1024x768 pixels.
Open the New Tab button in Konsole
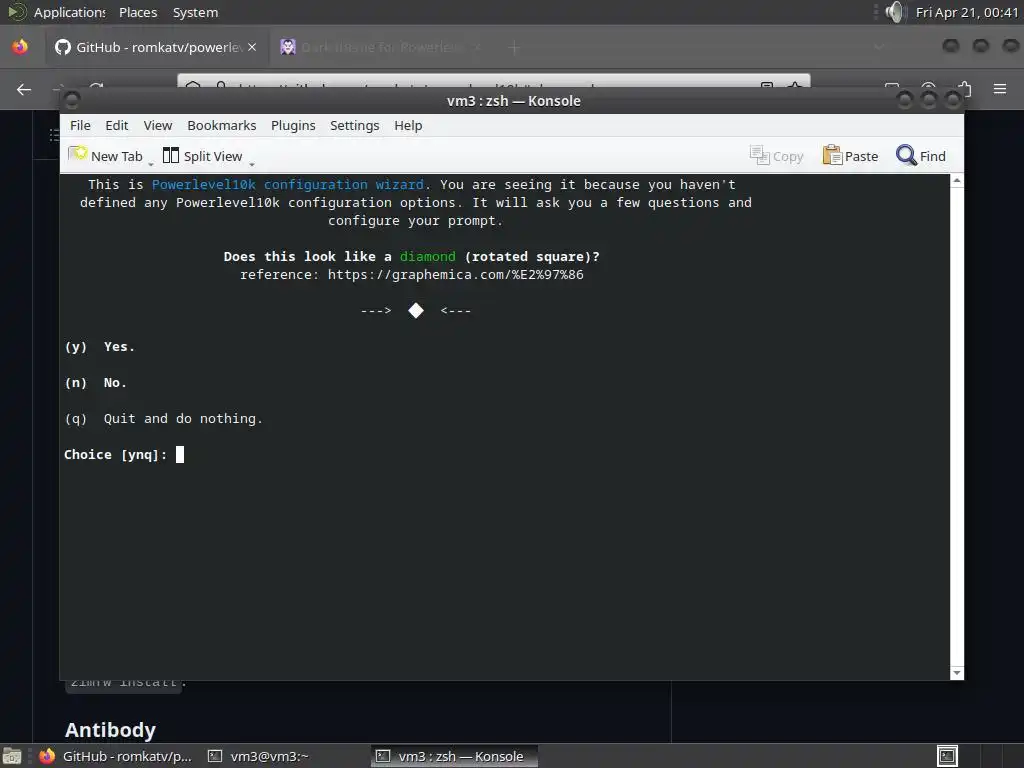tap(105, 156)
